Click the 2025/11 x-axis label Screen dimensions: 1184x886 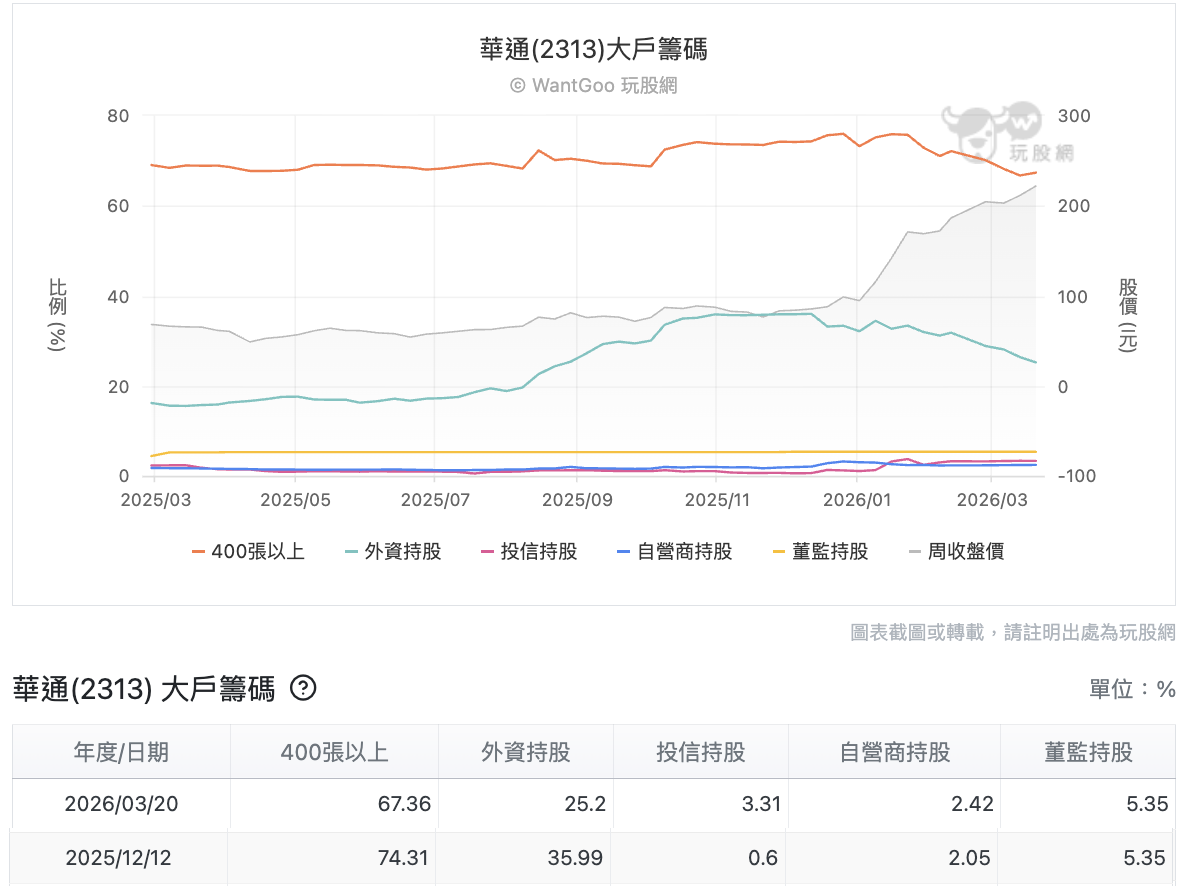tap(717, 500)
